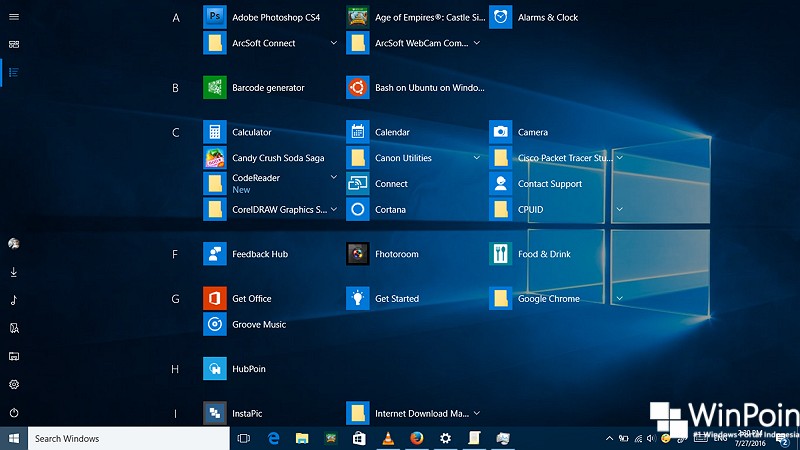The height and width of the screenshot is (450, 800).
Task: Click the Windows Start button
Action: [x=14, y=438]
